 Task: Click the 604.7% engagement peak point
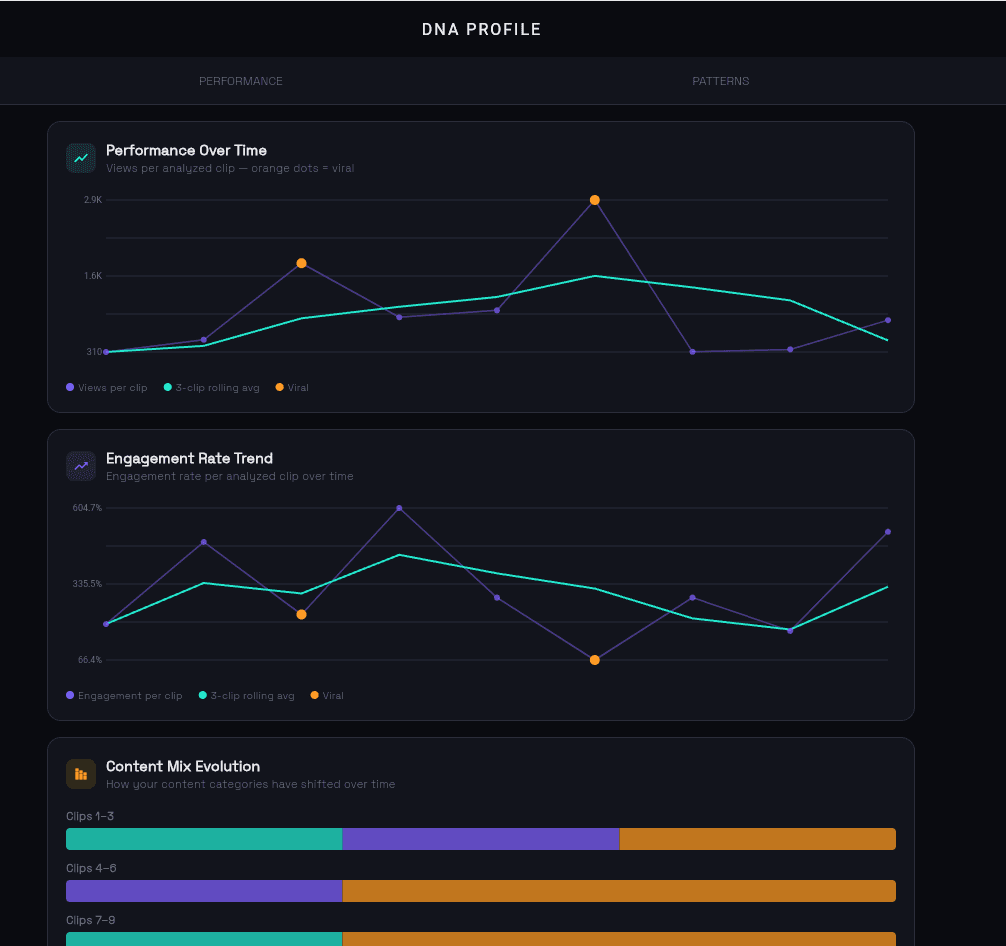click(399, 508)
